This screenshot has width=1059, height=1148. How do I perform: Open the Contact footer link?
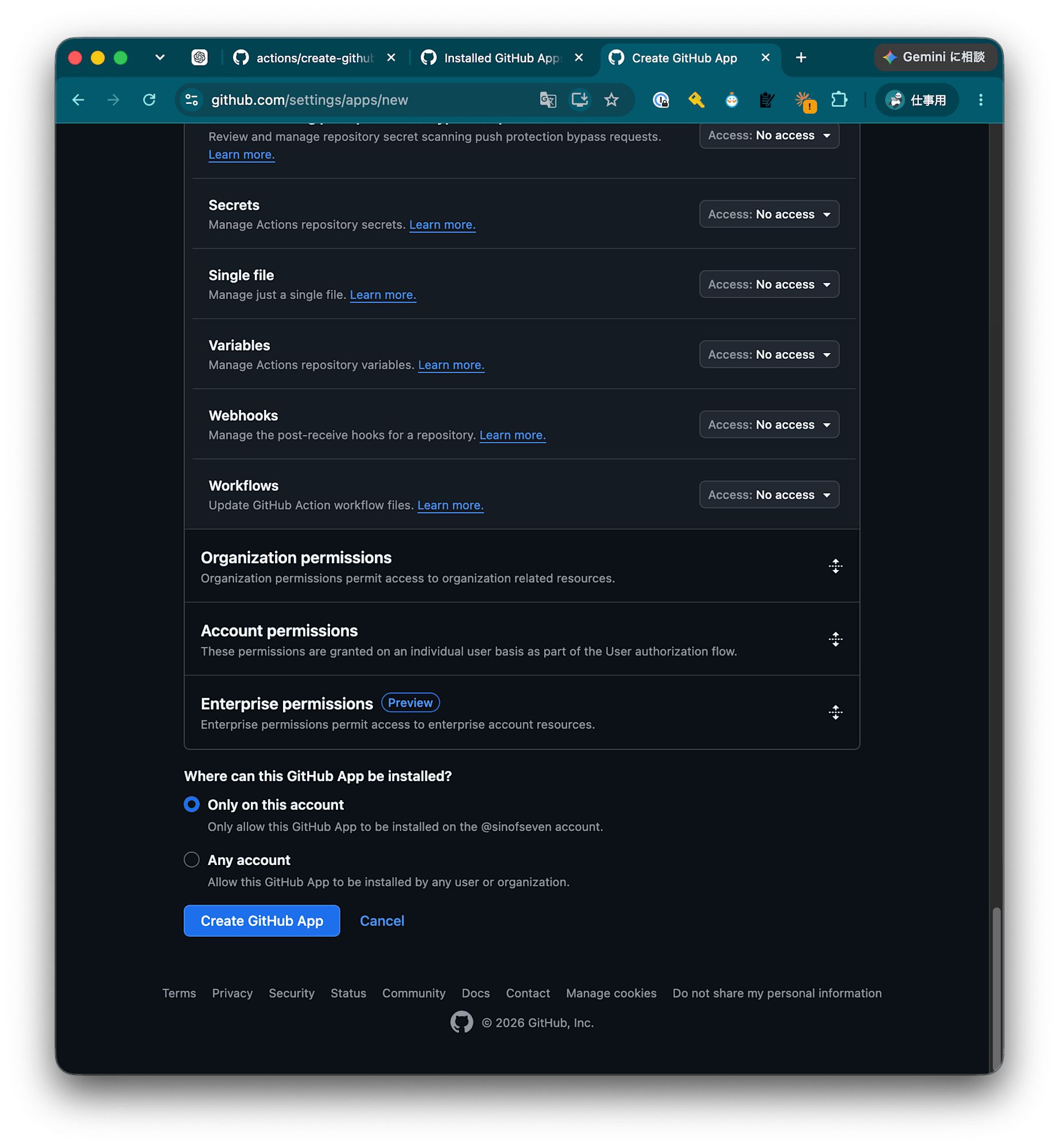(x=527, y=992)
